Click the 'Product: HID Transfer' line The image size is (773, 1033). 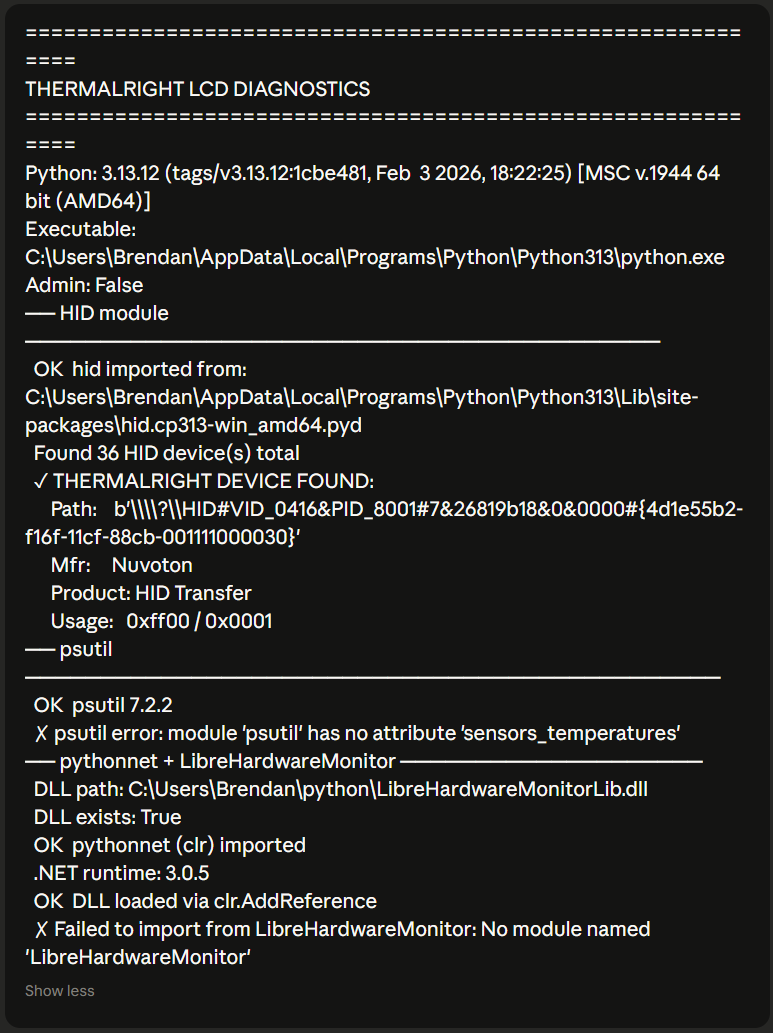pyautogui.click(x=151, y=593)
